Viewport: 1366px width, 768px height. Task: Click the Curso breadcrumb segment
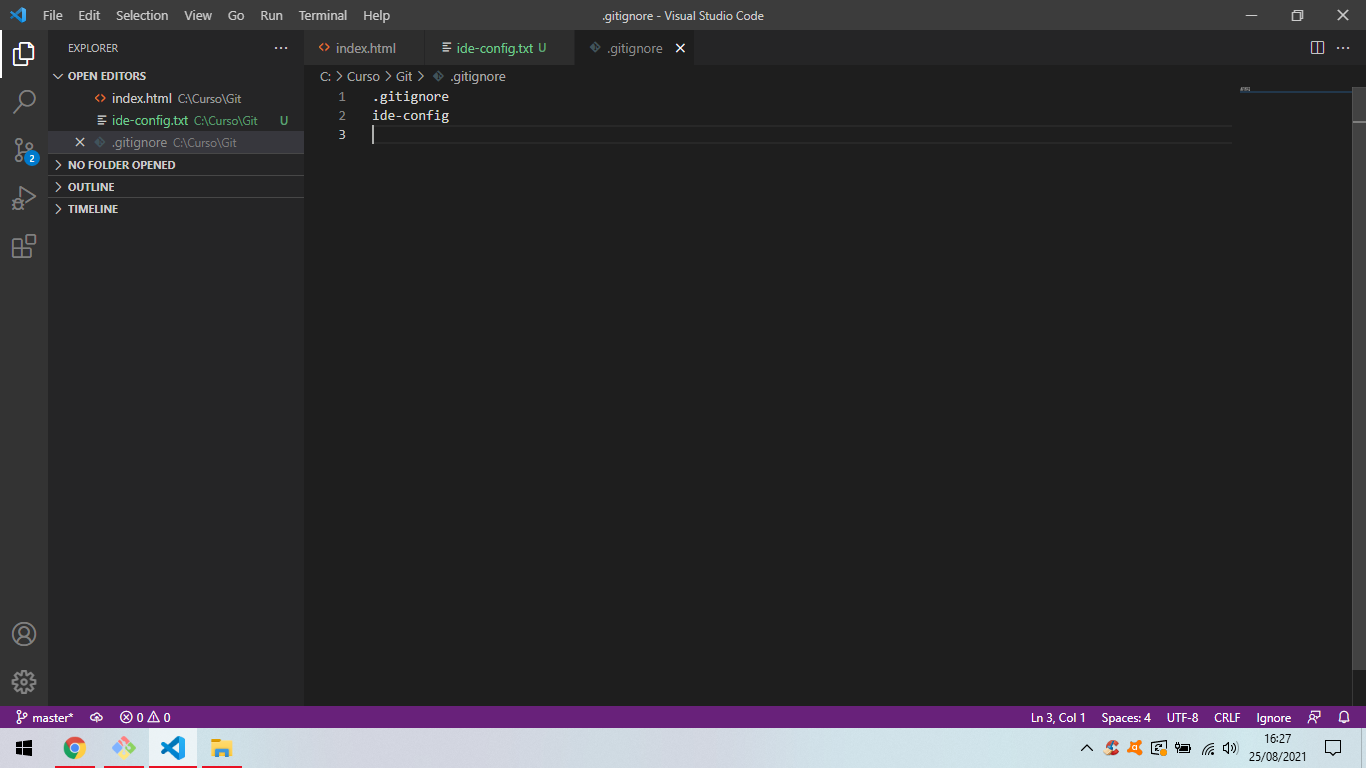point(363,76)
